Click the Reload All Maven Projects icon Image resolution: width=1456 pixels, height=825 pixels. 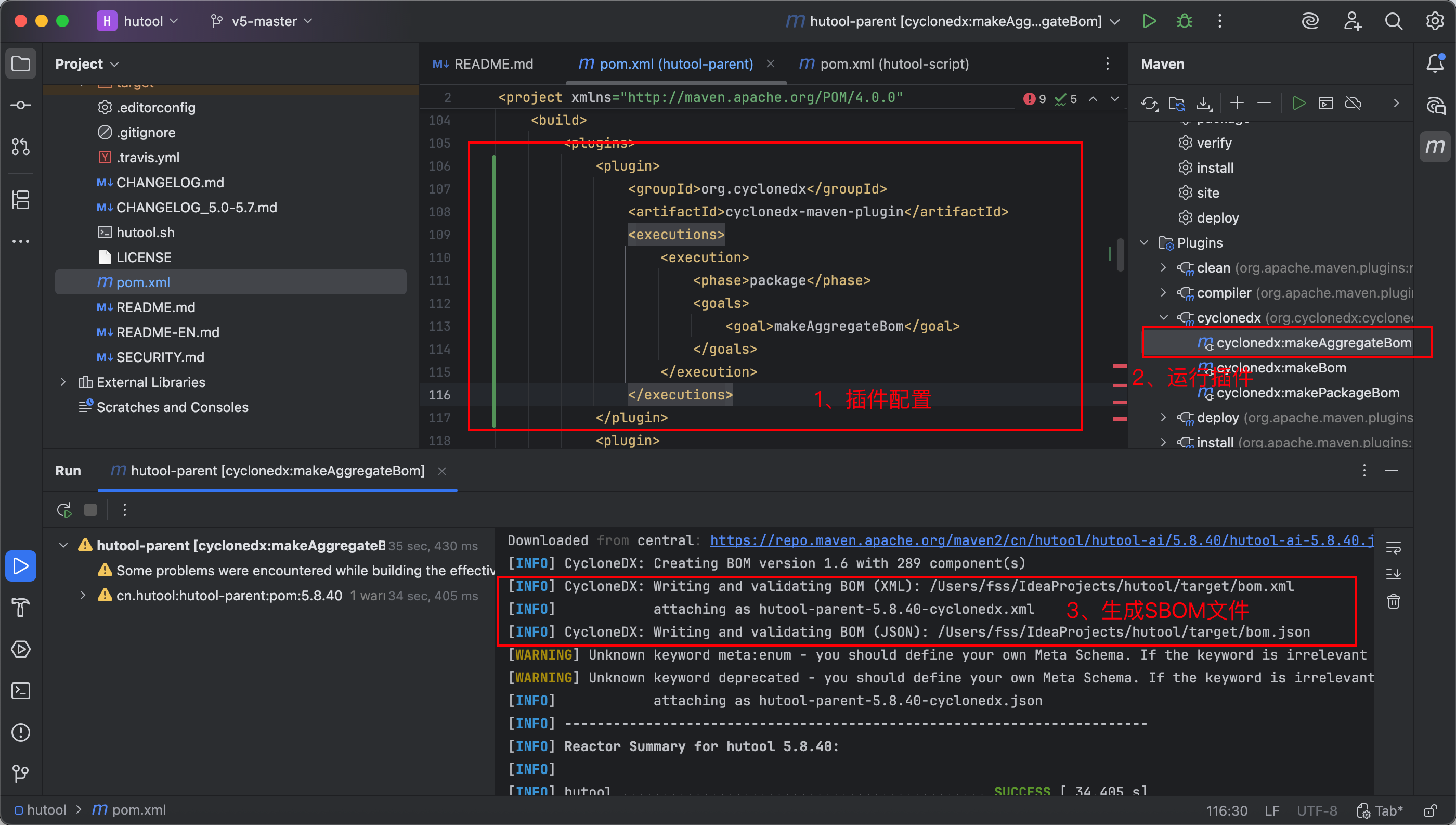pos(1149,103)
